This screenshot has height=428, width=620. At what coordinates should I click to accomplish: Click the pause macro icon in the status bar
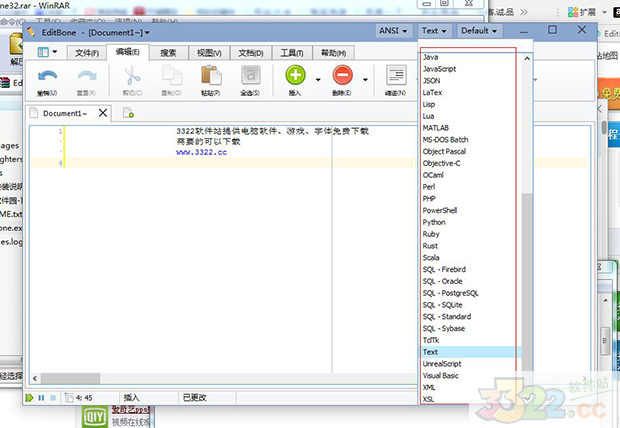(41, 398)
